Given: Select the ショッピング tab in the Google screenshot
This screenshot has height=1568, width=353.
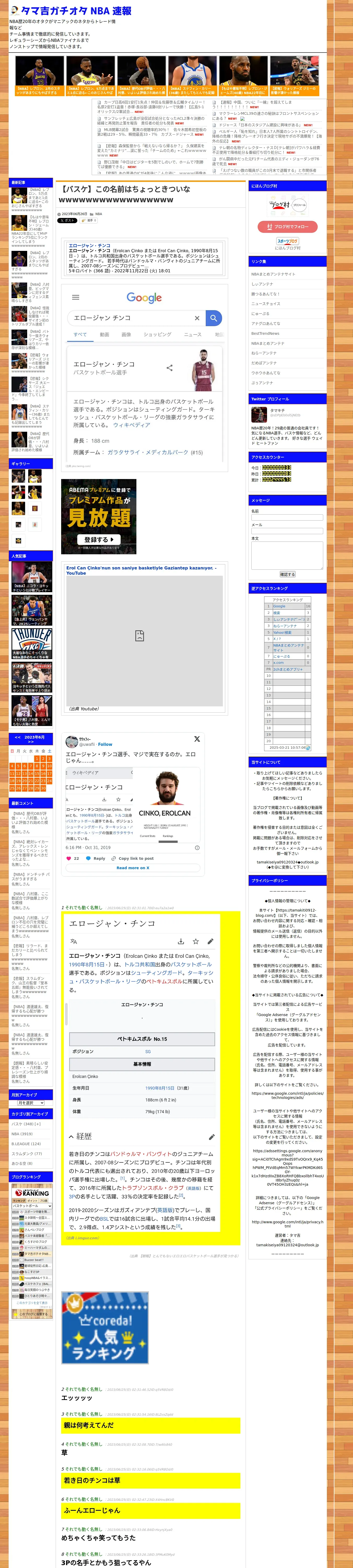Looking at the screenshot, I should (x=157, y=334).
